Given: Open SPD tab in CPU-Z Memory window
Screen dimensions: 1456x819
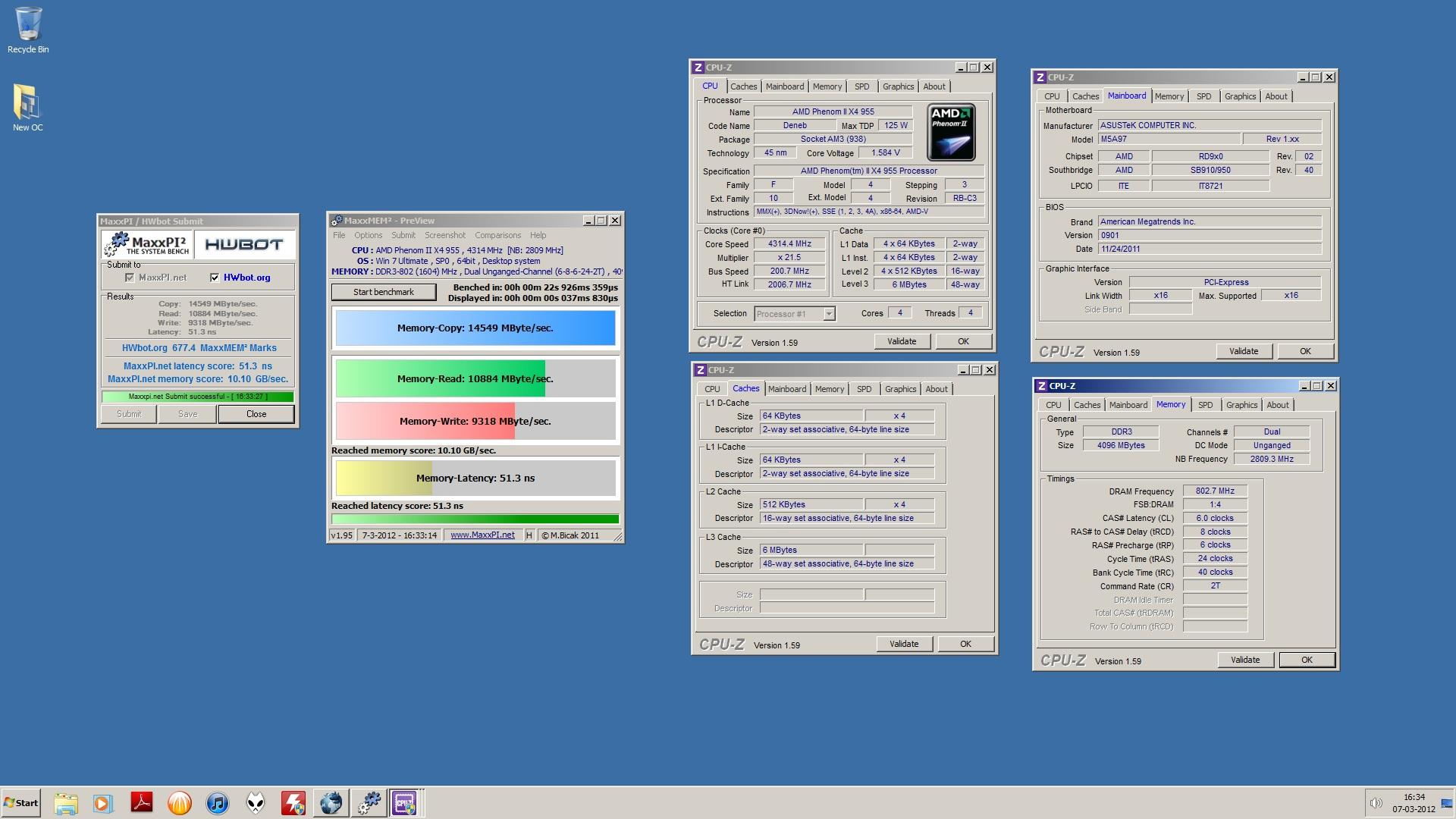Looking at the screenshot, I should pos(1206,405).
